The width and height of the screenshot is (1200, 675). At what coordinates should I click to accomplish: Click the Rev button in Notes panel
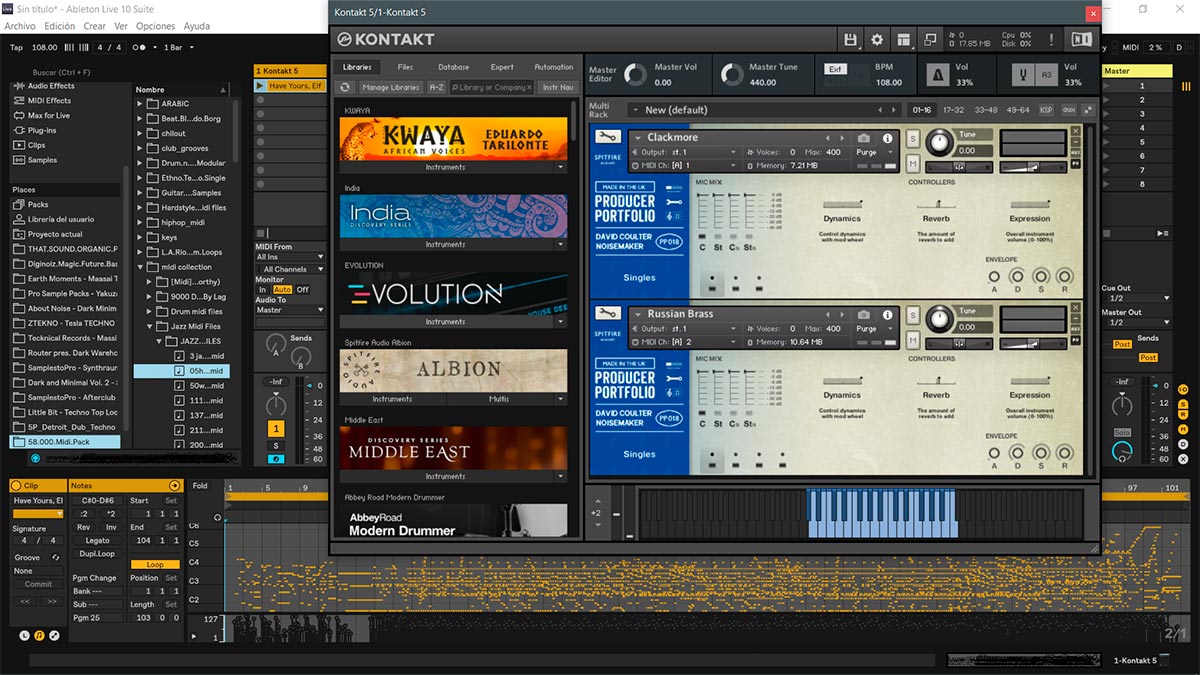point(83,527)
